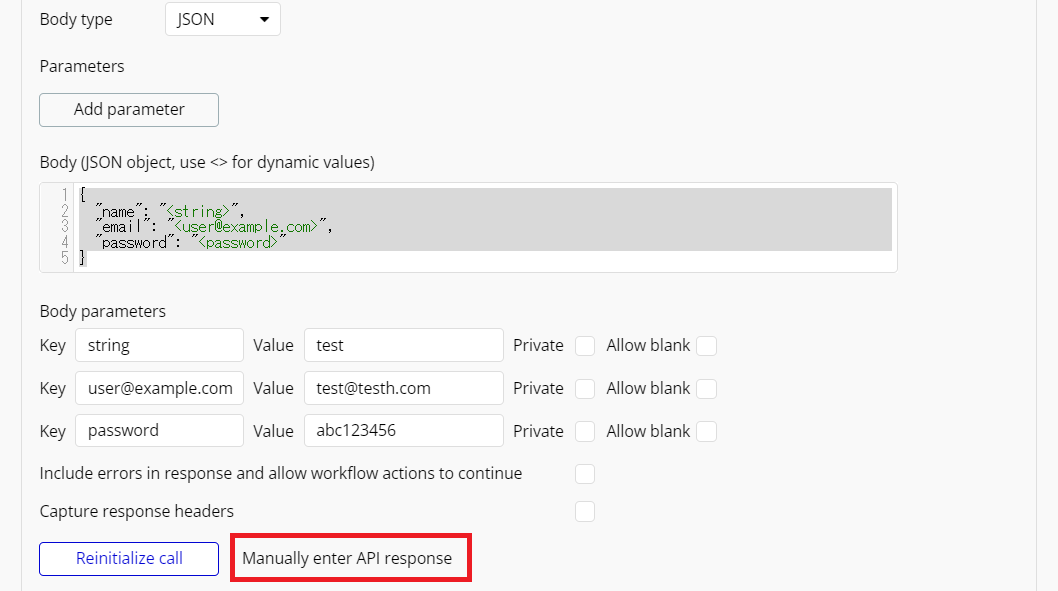Click the Key field containing string
This screenshot has height=591, width=1058.
coord(159,345)
